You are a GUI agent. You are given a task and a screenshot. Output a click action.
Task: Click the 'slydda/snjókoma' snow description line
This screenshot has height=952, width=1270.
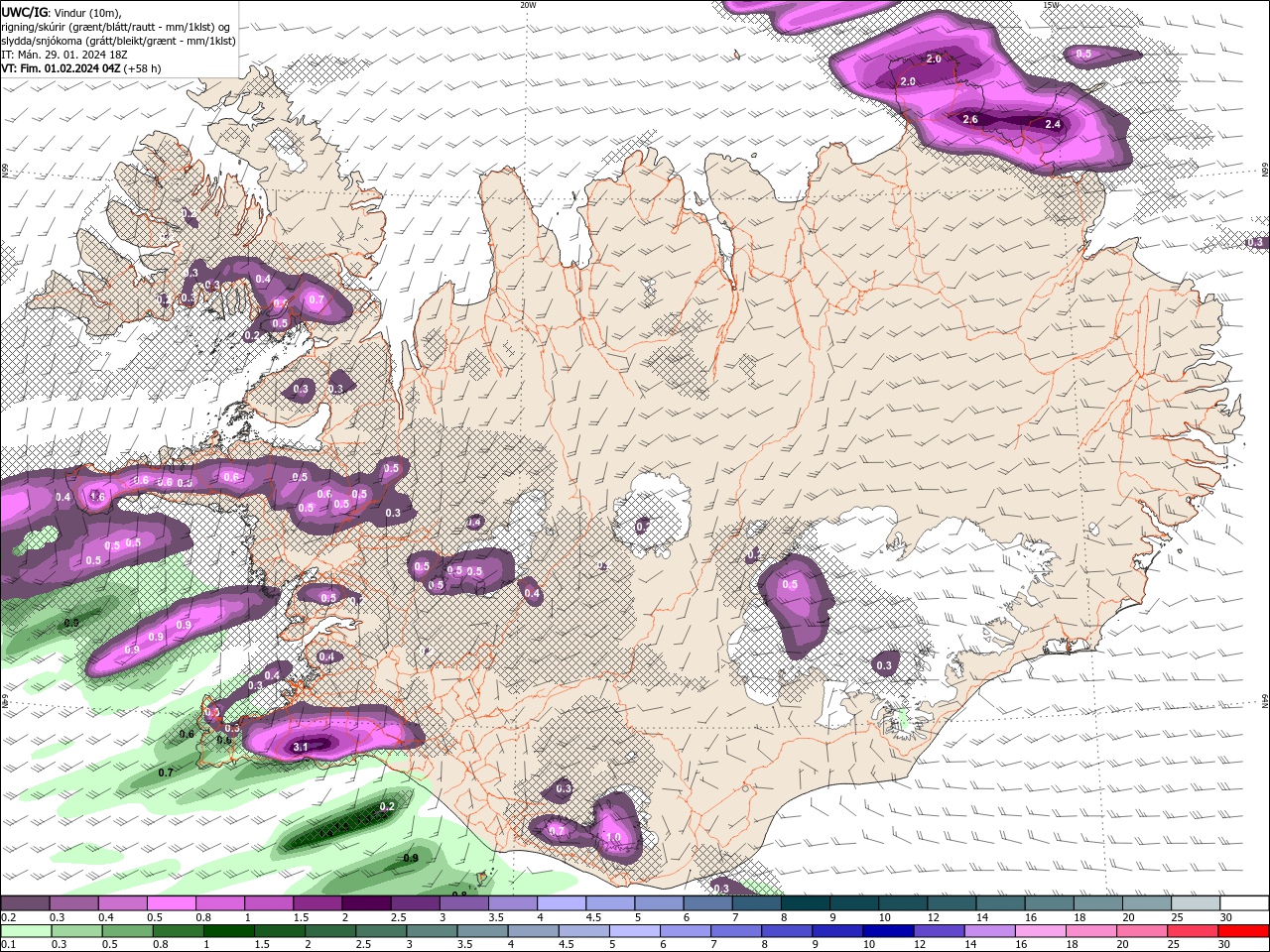point(119,41)
